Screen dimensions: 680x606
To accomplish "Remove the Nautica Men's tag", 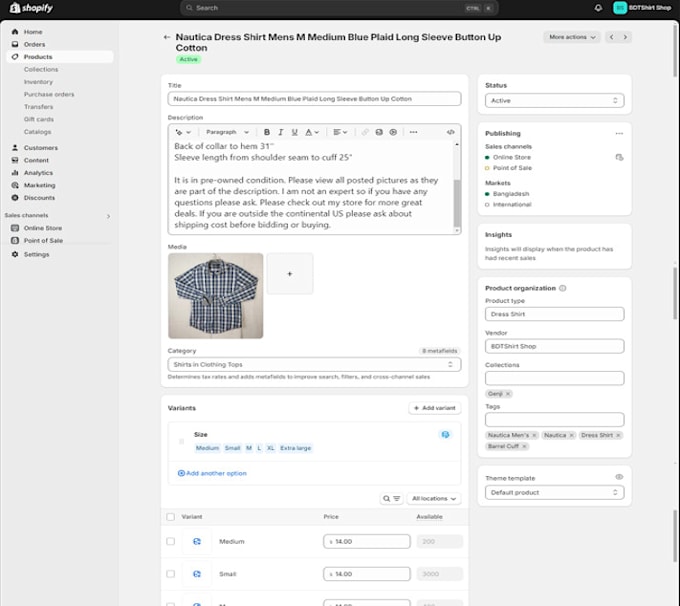I will (x=534, y=436).
